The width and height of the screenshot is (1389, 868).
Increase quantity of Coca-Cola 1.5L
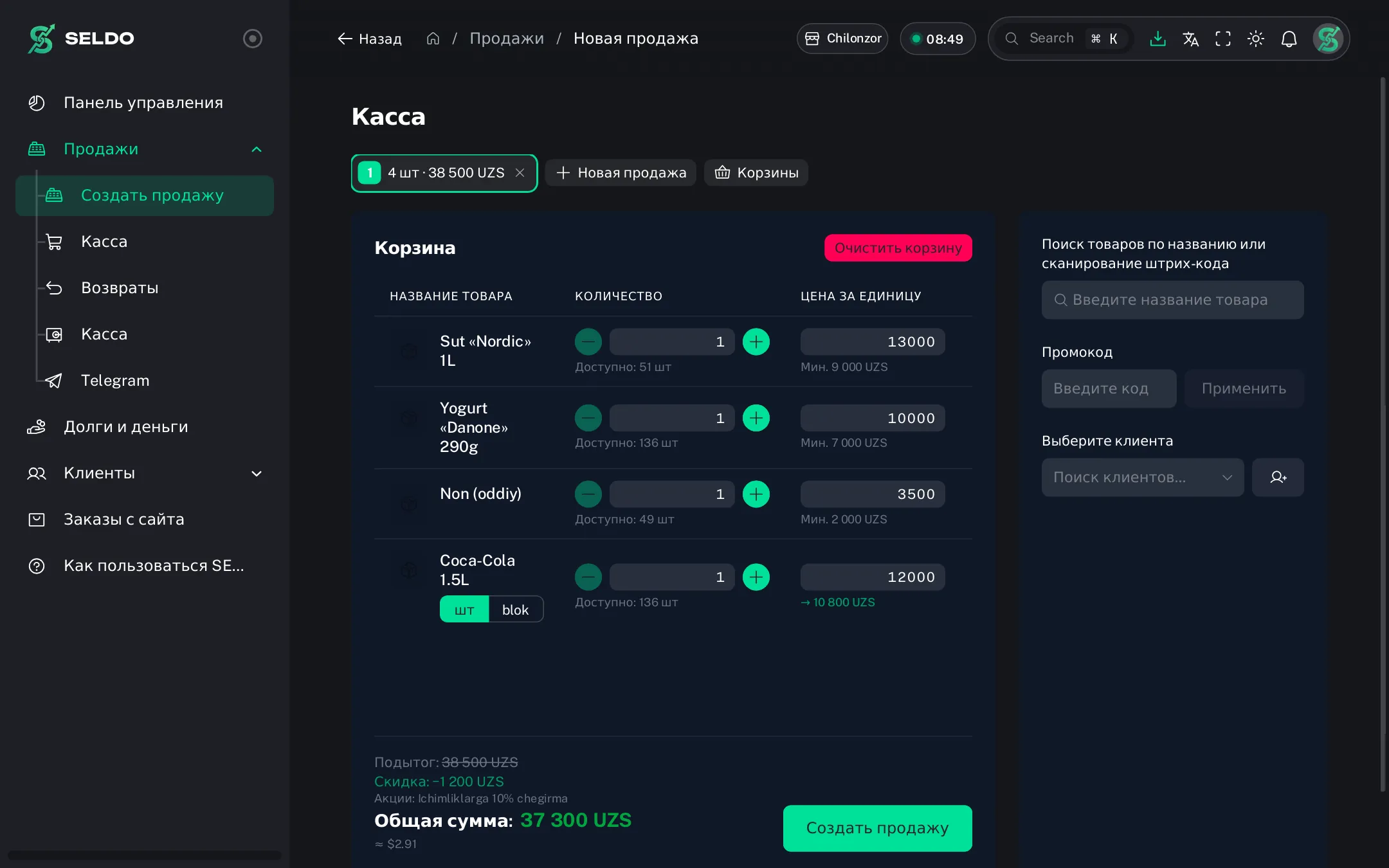756,577
